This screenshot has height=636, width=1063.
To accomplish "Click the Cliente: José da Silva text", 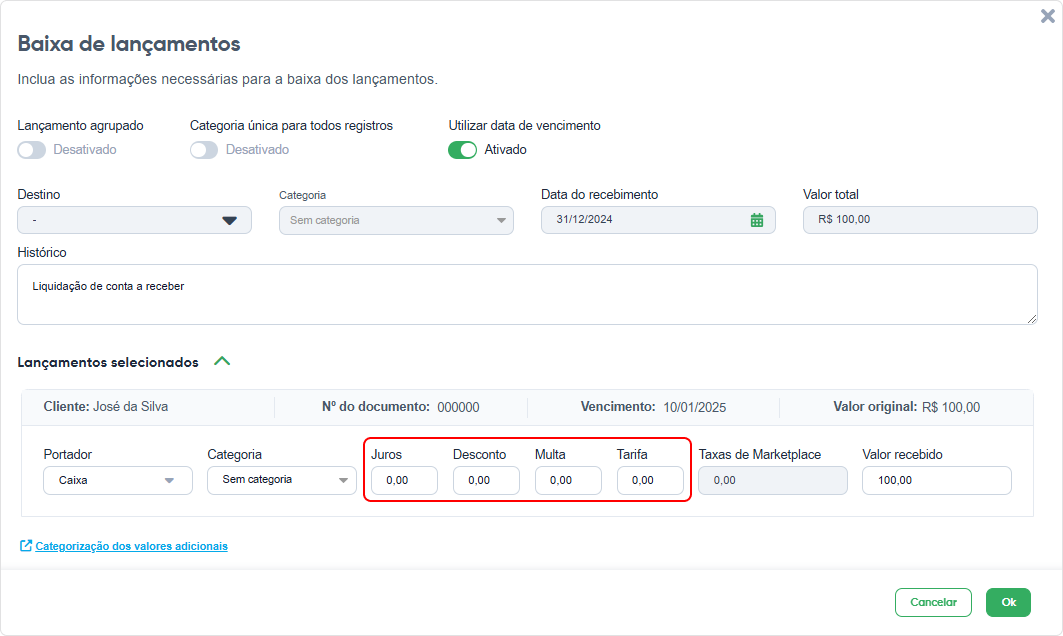I will [x=106, y=407].
